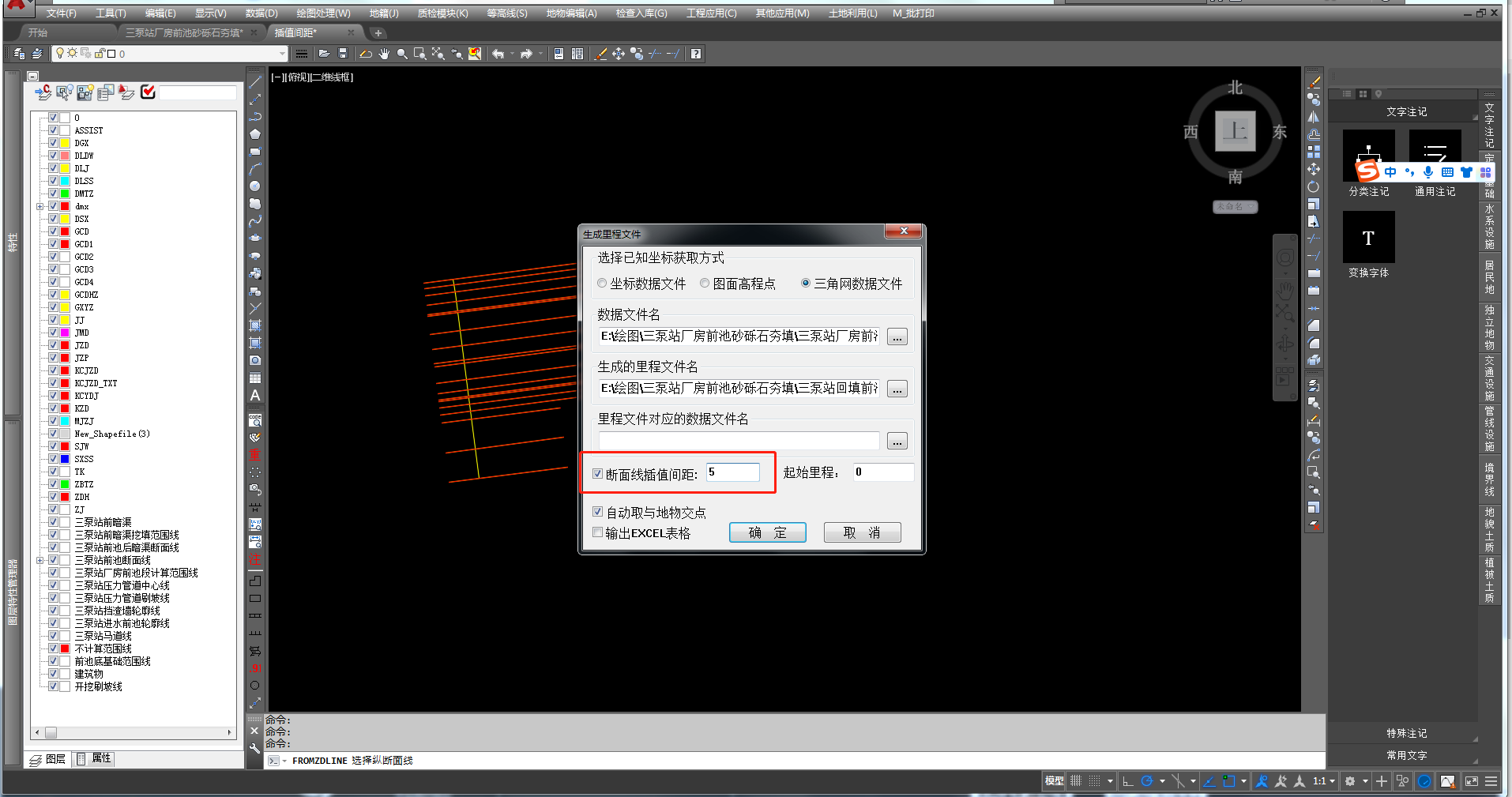Image resolution: width=1512 pixels, height=797 pixels.
Task: Open 通用注记 annotation tool
Action: 1435,164
